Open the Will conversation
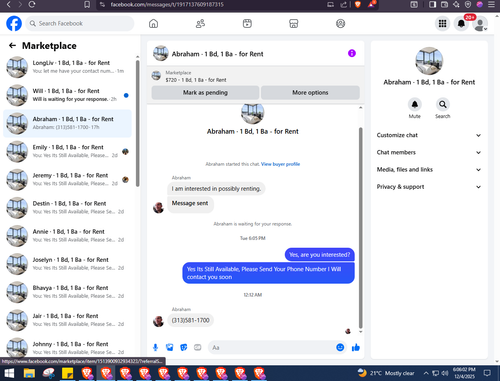Image resolution: width=500 pixels, height=381 pixels. (x=67, y=95)
